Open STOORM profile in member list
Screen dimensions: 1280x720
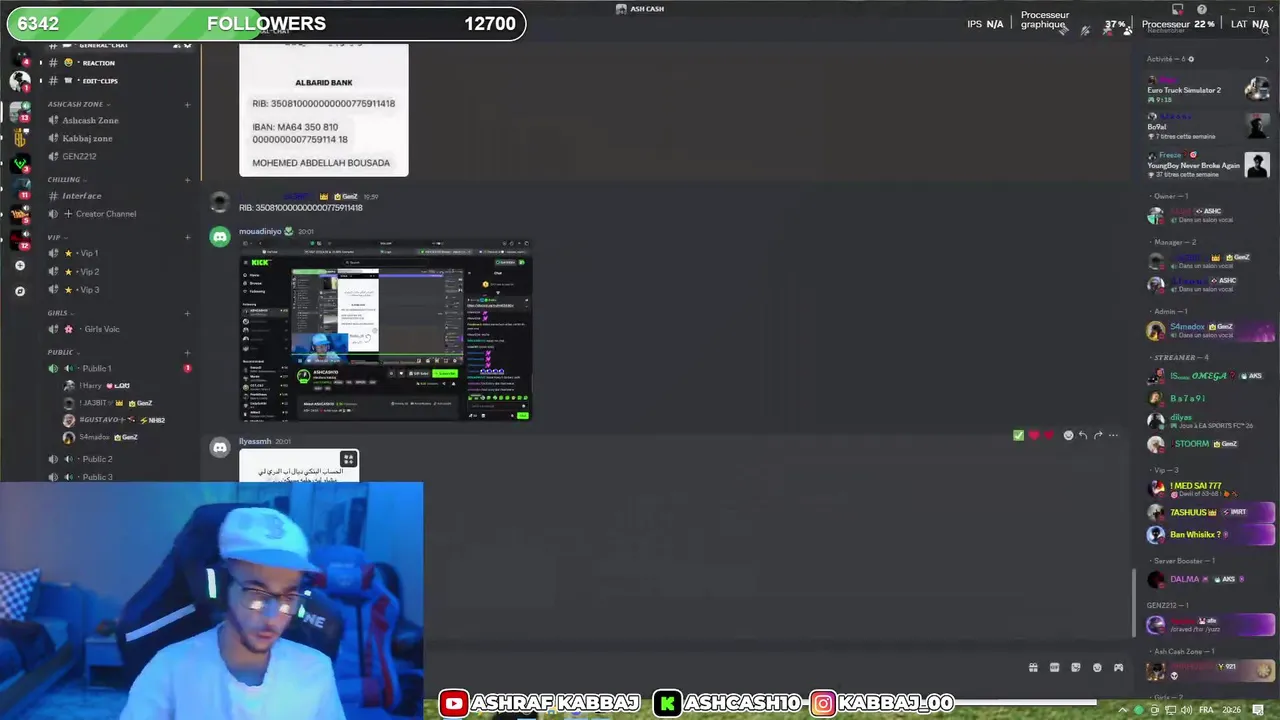(x=1210, y=444)
